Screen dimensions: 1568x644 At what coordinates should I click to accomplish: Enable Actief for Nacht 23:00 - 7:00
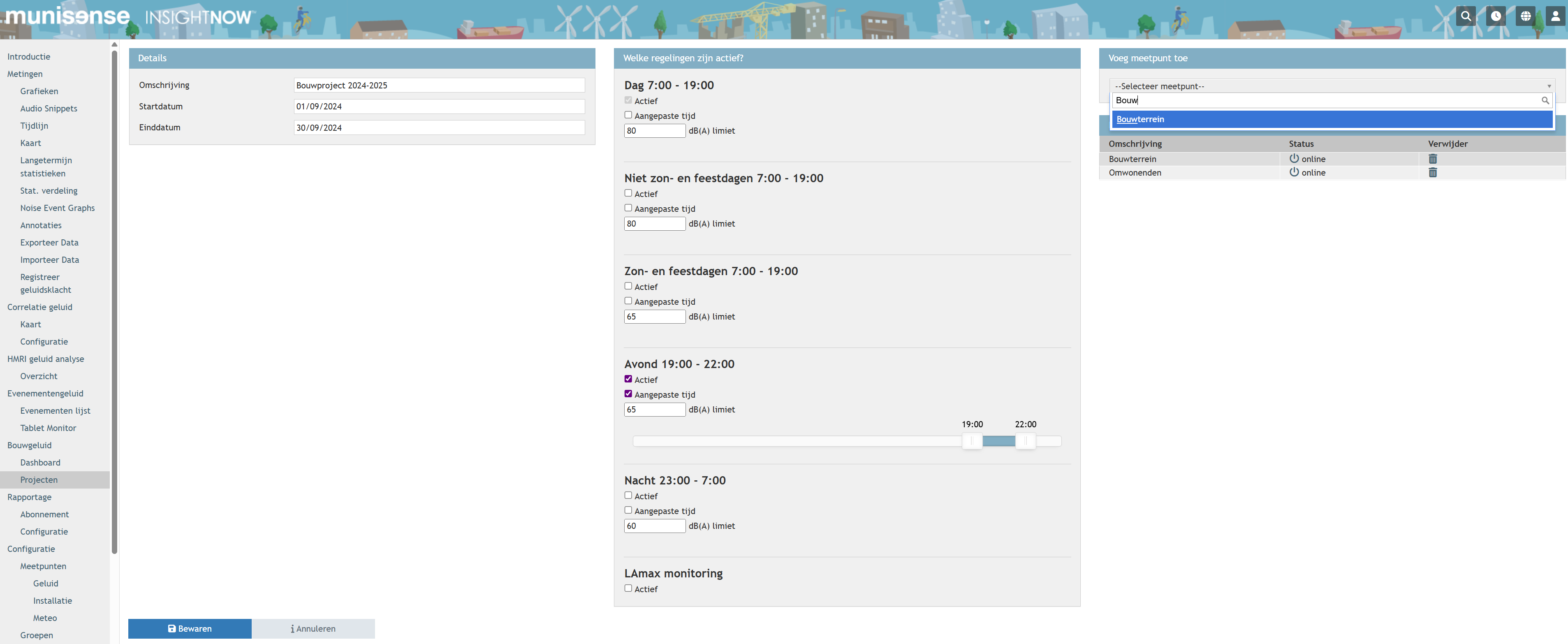click(628, 496)
